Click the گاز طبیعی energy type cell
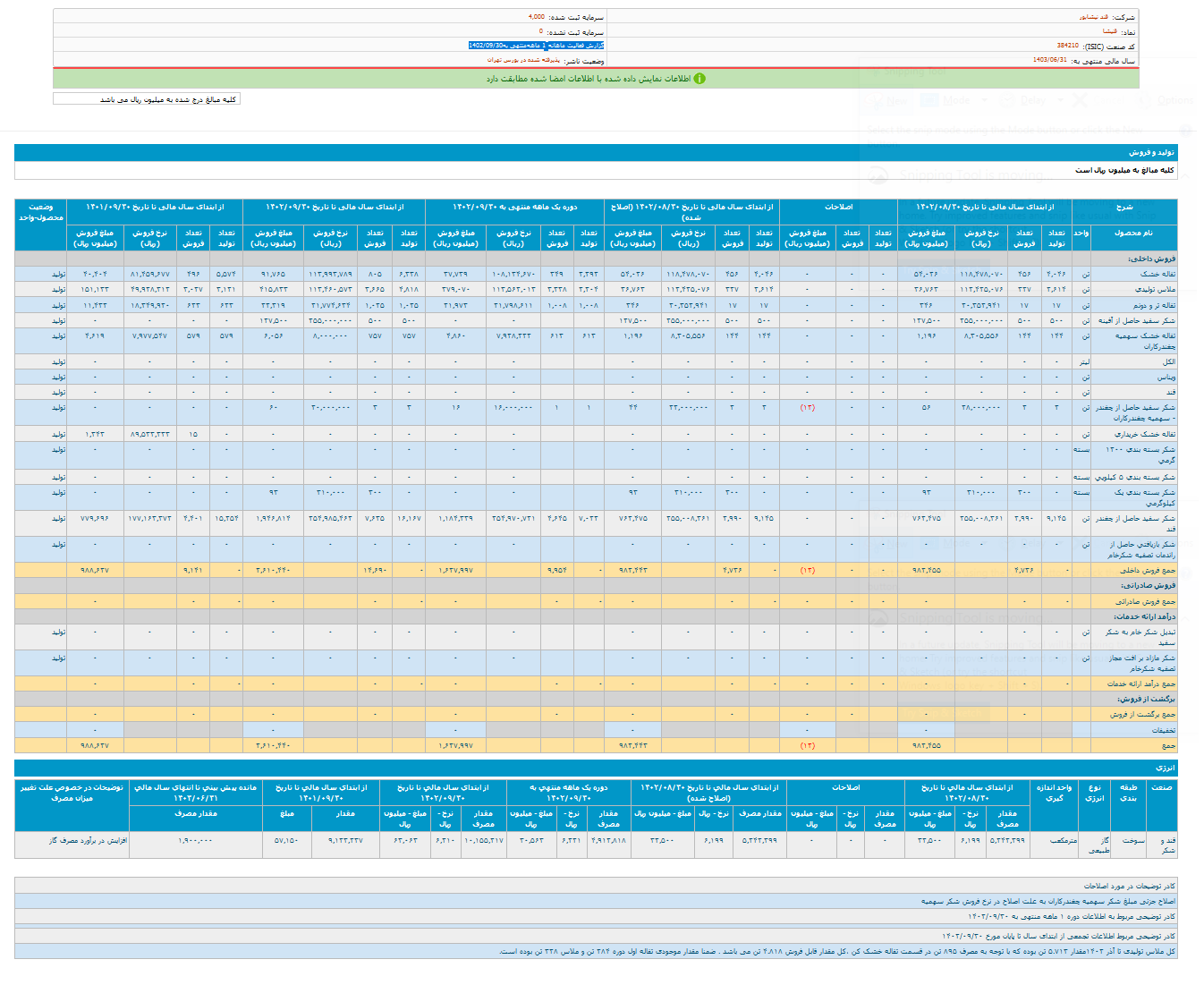Image resolution: width=1204 pixels, height=1002 pixels. click(1098, 845)
